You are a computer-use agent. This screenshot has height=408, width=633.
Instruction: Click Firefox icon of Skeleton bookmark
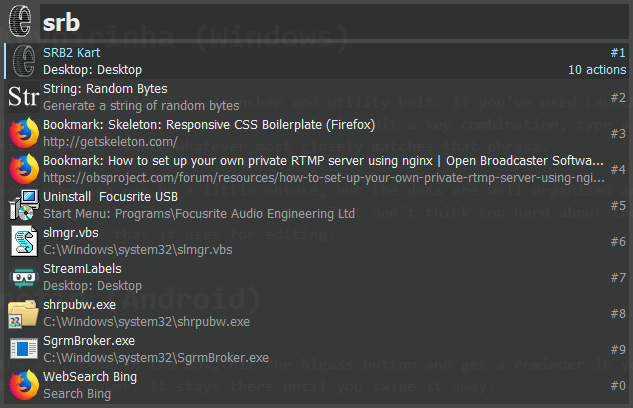coord(24,133)
